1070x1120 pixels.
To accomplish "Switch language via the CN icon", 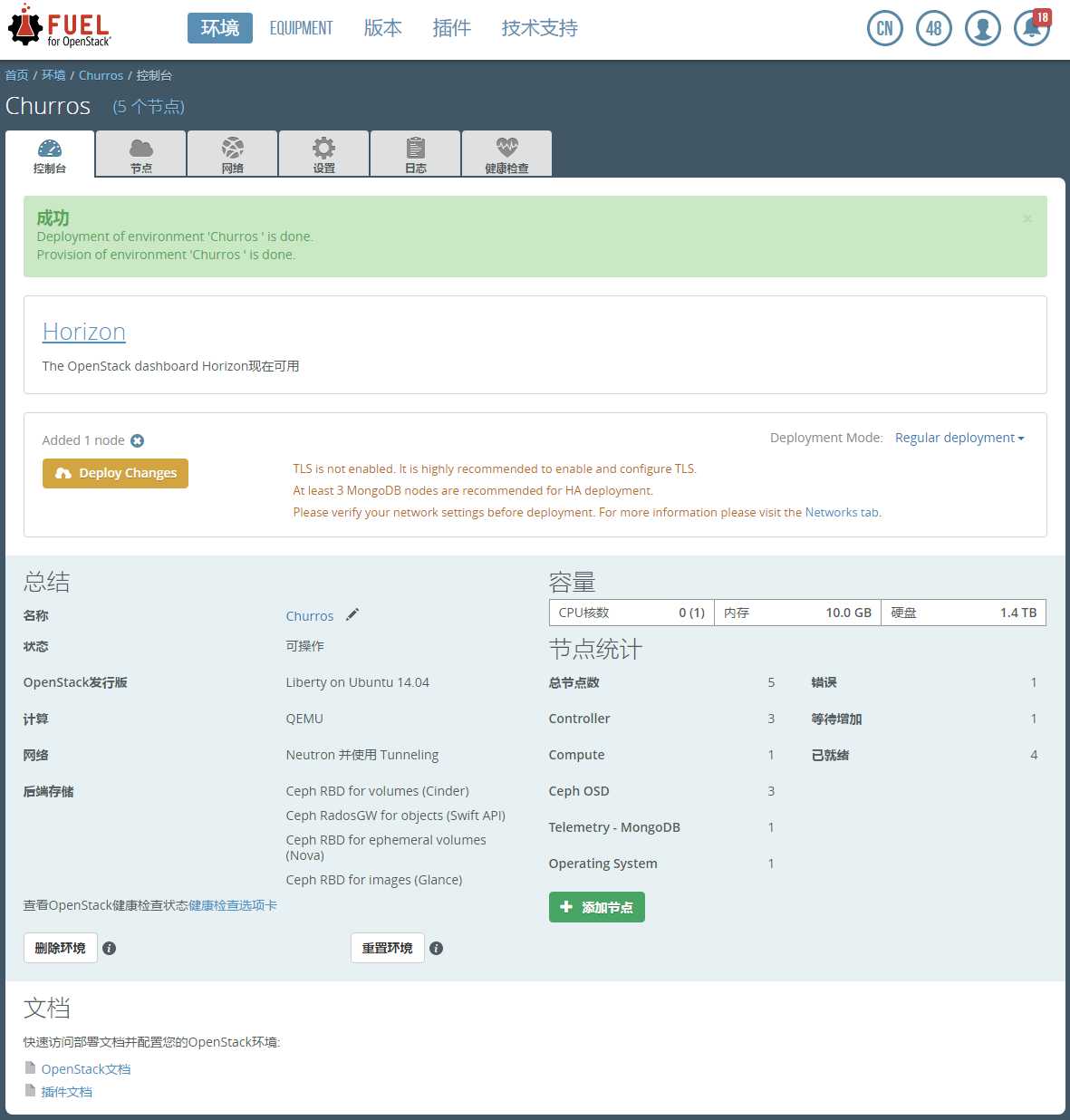I will coord(885,28).
